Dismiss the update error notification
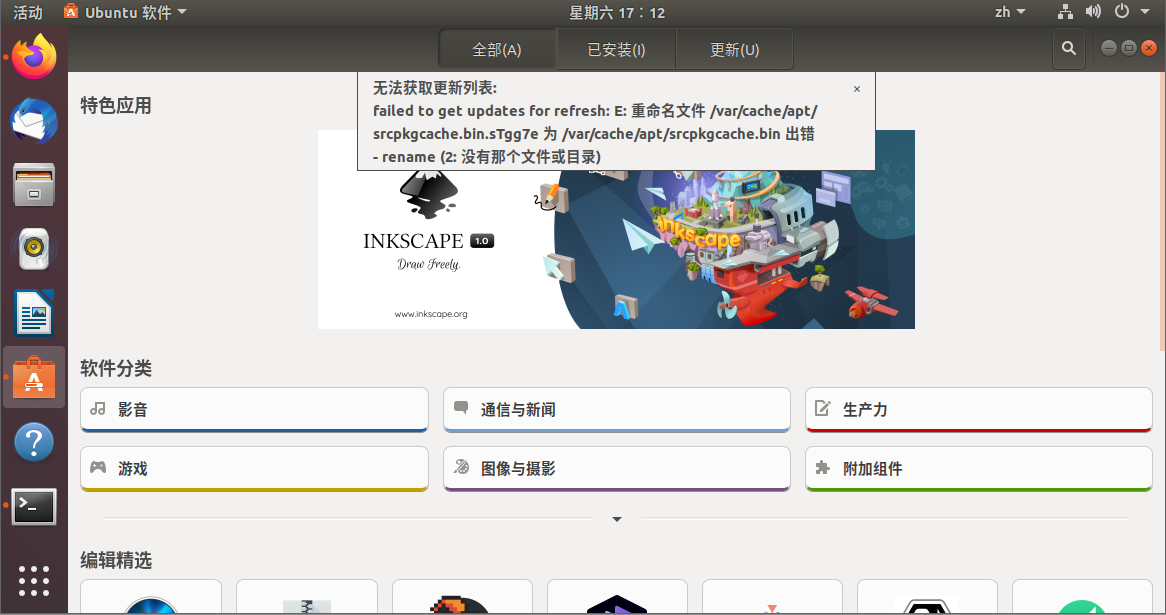Screen dimensions: 1166x615 tap(857, 89)
